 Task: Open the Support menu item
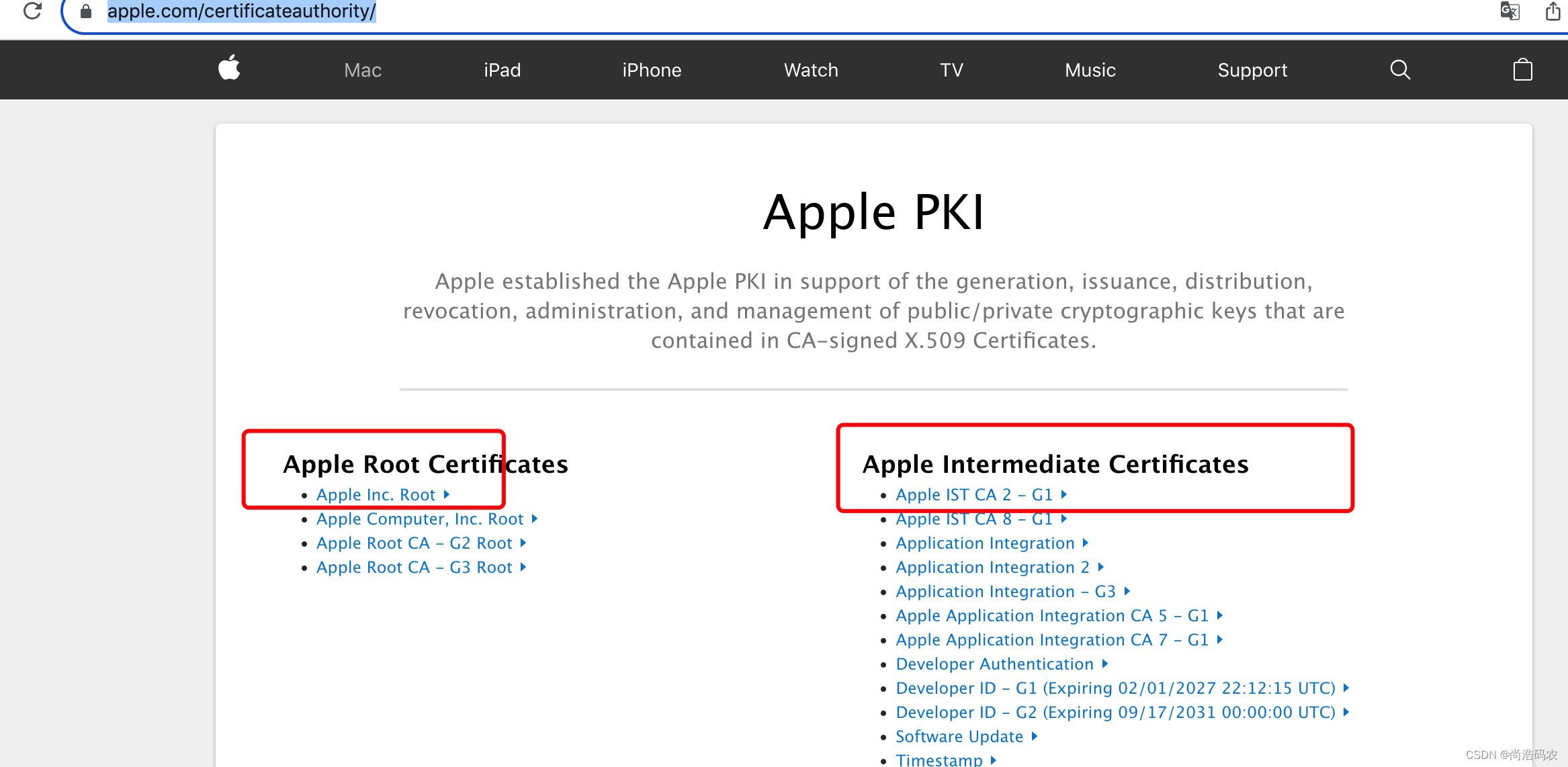pos(1252,69)
